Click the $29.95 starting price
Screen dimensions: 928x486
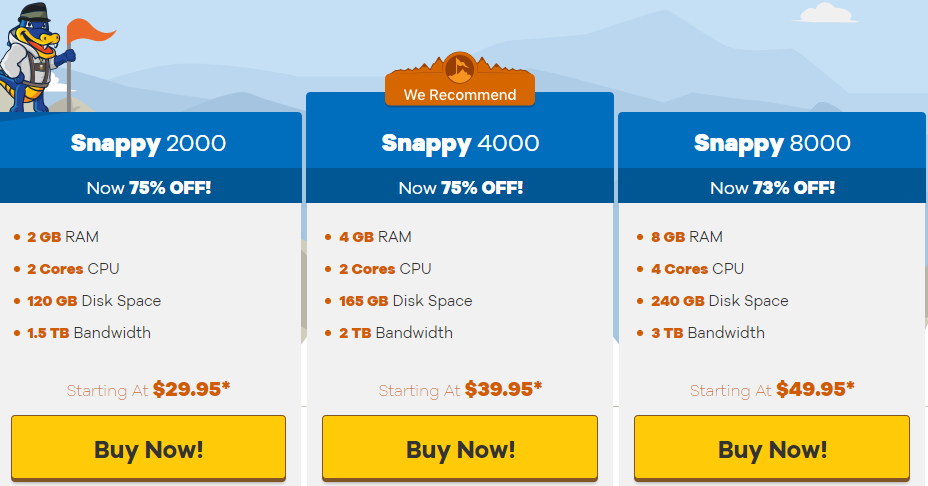191,389
